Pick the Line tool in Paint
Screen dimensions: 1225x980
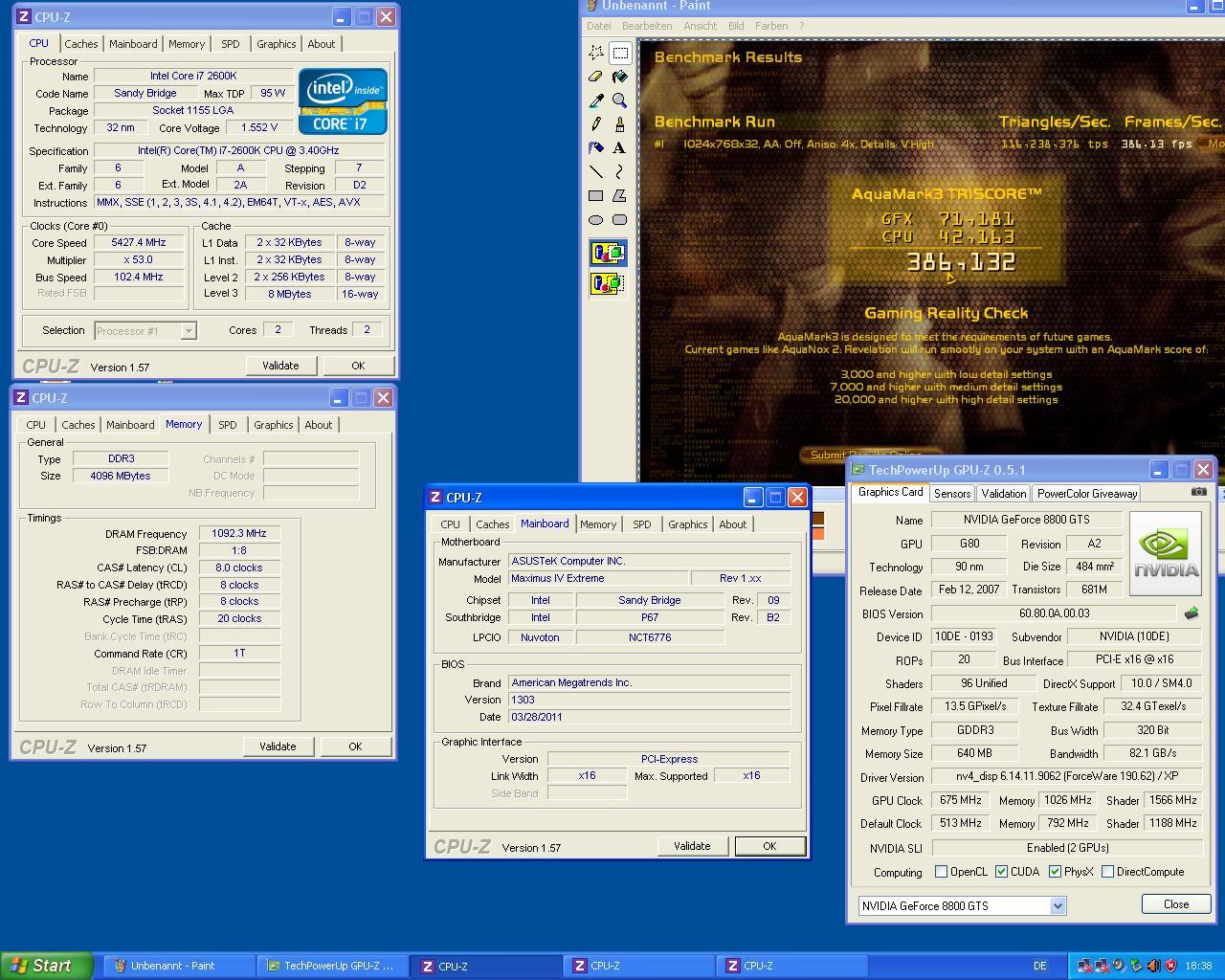coord(595,172)
